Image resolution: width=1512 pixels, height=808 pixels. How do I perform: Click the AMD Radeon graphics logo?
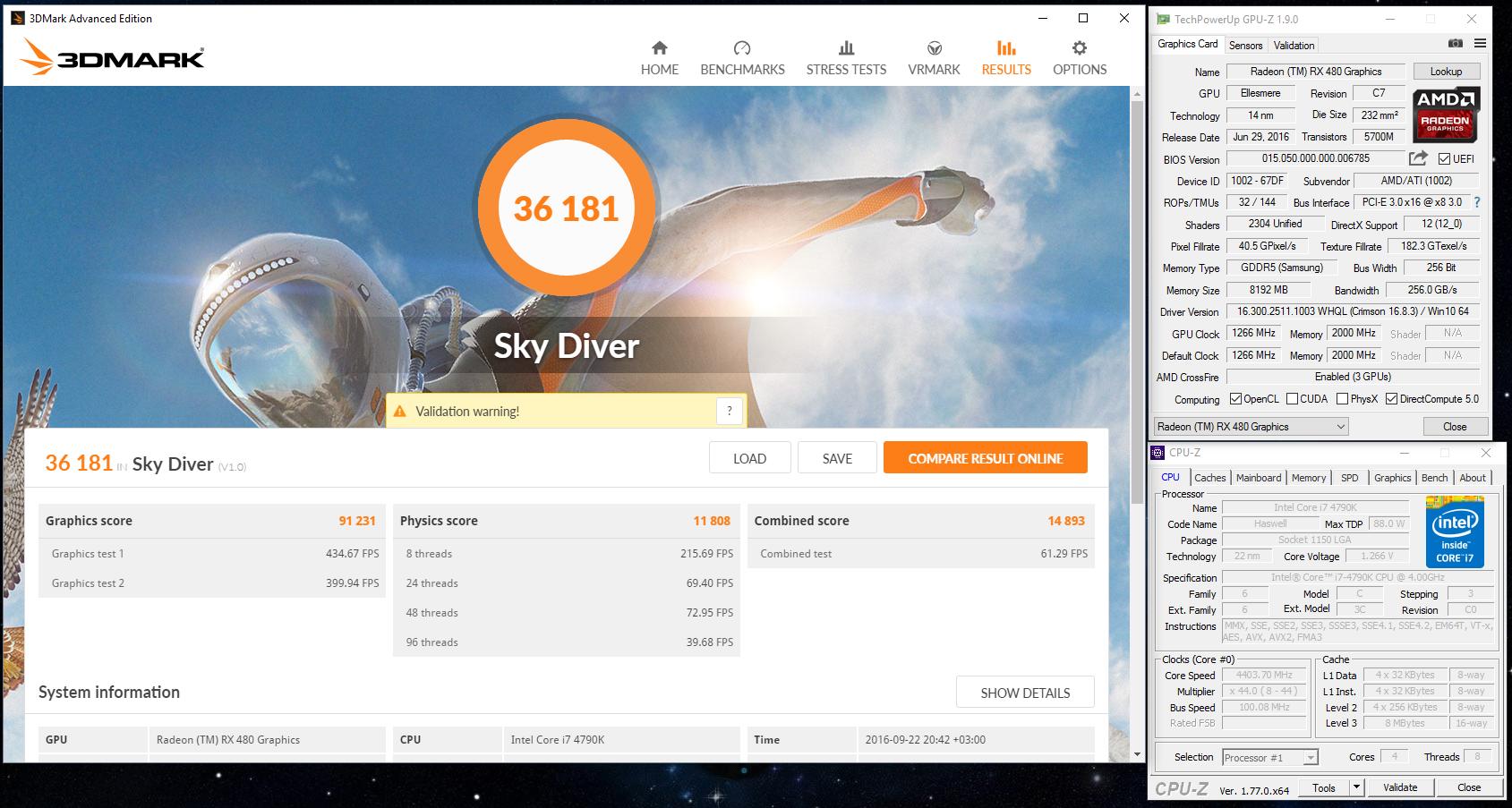tap(1446, 115)
